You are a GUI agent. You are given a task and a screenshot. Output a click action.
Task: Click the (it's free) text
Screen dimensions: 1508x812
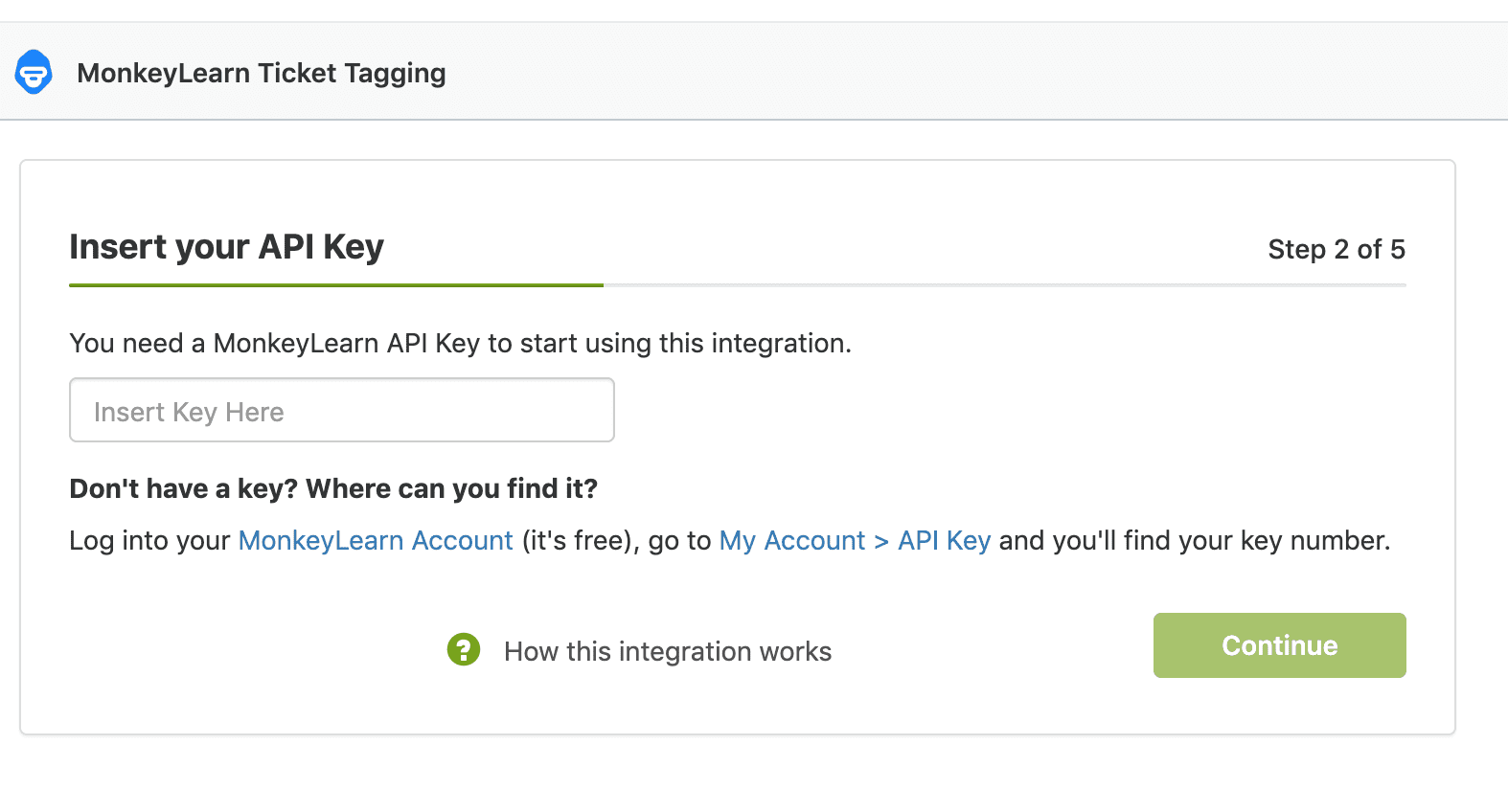point(580,541)
